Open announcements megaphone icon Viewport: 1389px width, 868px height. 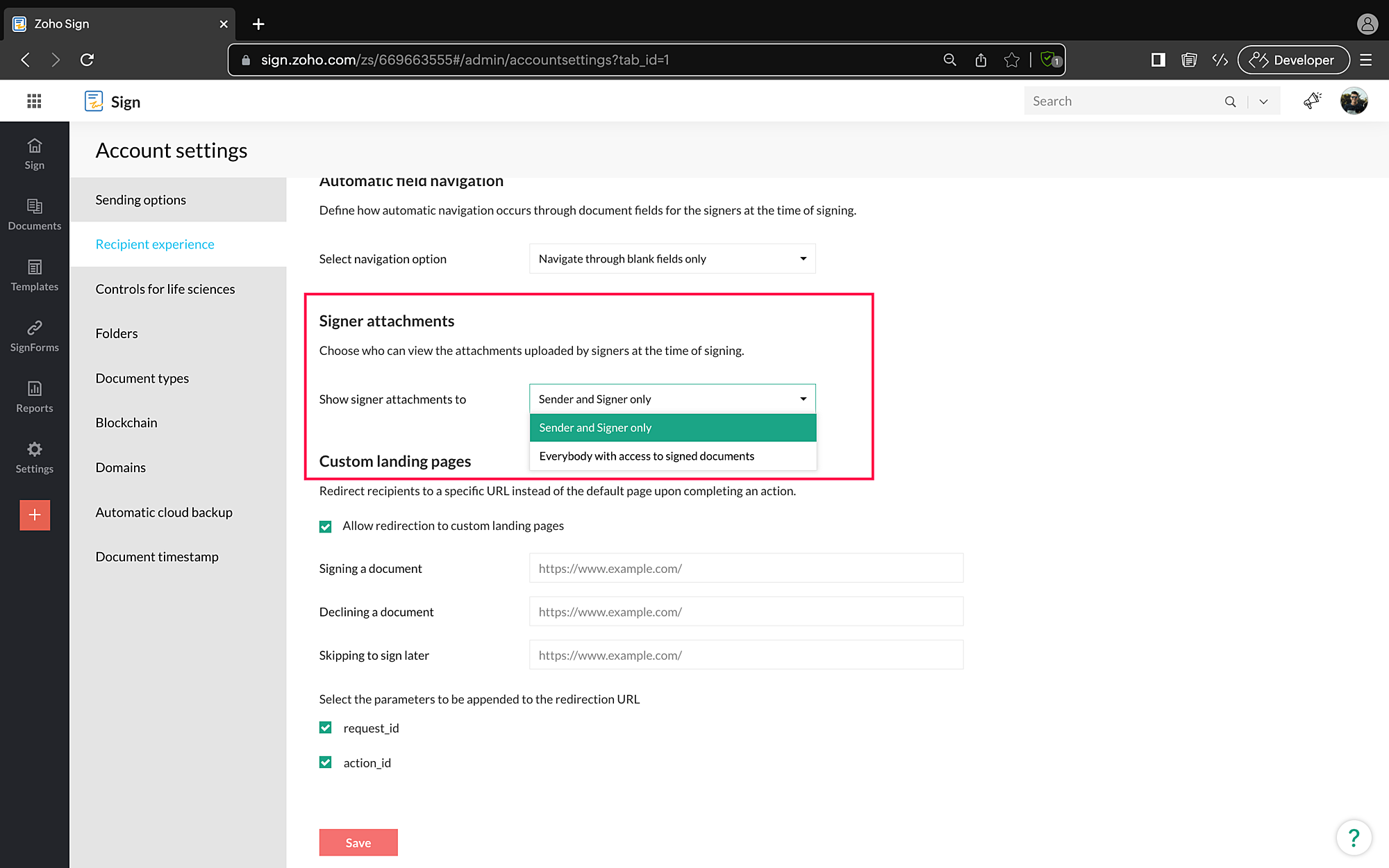(1311, 101)
